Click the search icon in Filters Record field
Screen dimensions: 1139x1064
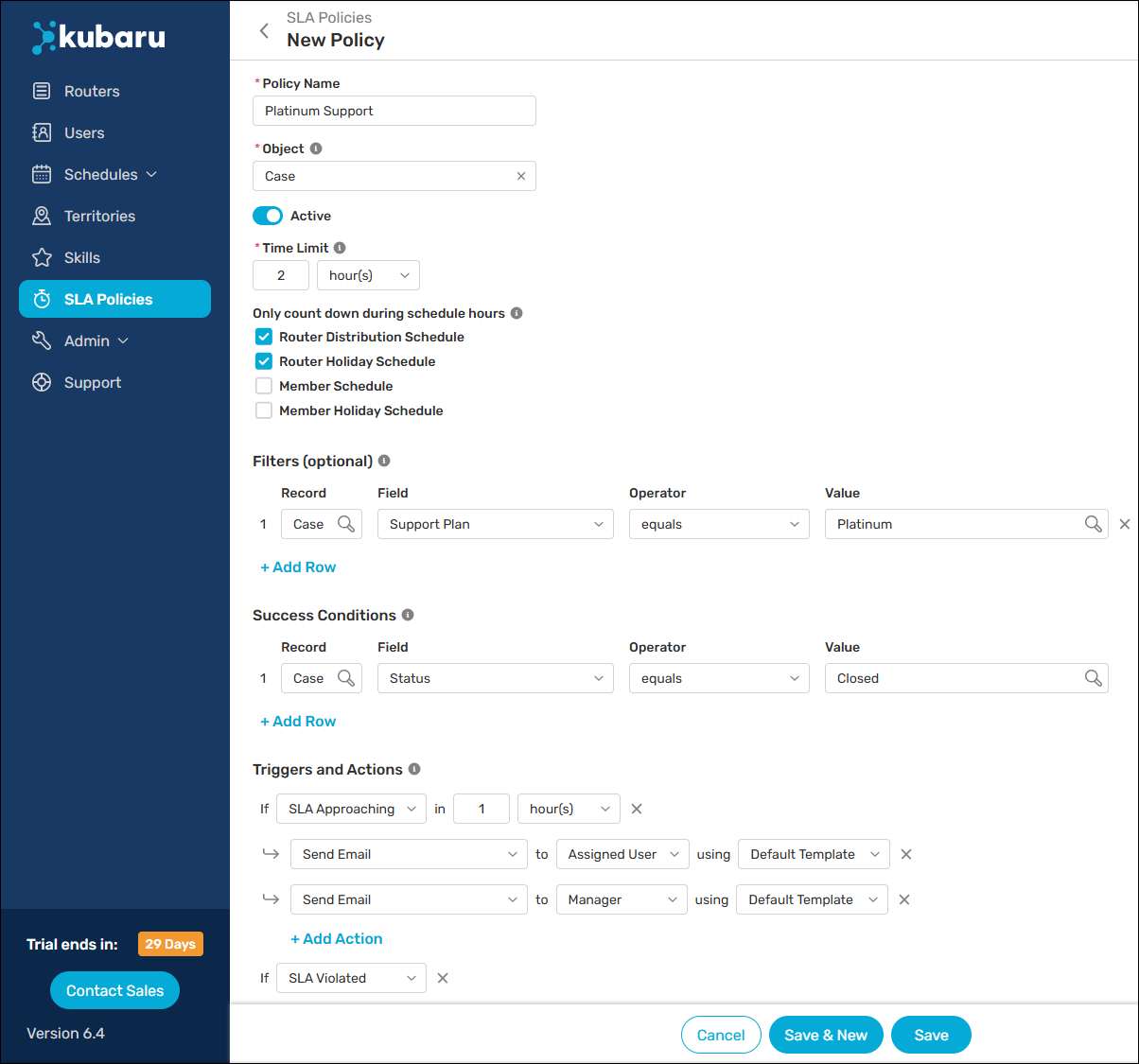[346, 524]
